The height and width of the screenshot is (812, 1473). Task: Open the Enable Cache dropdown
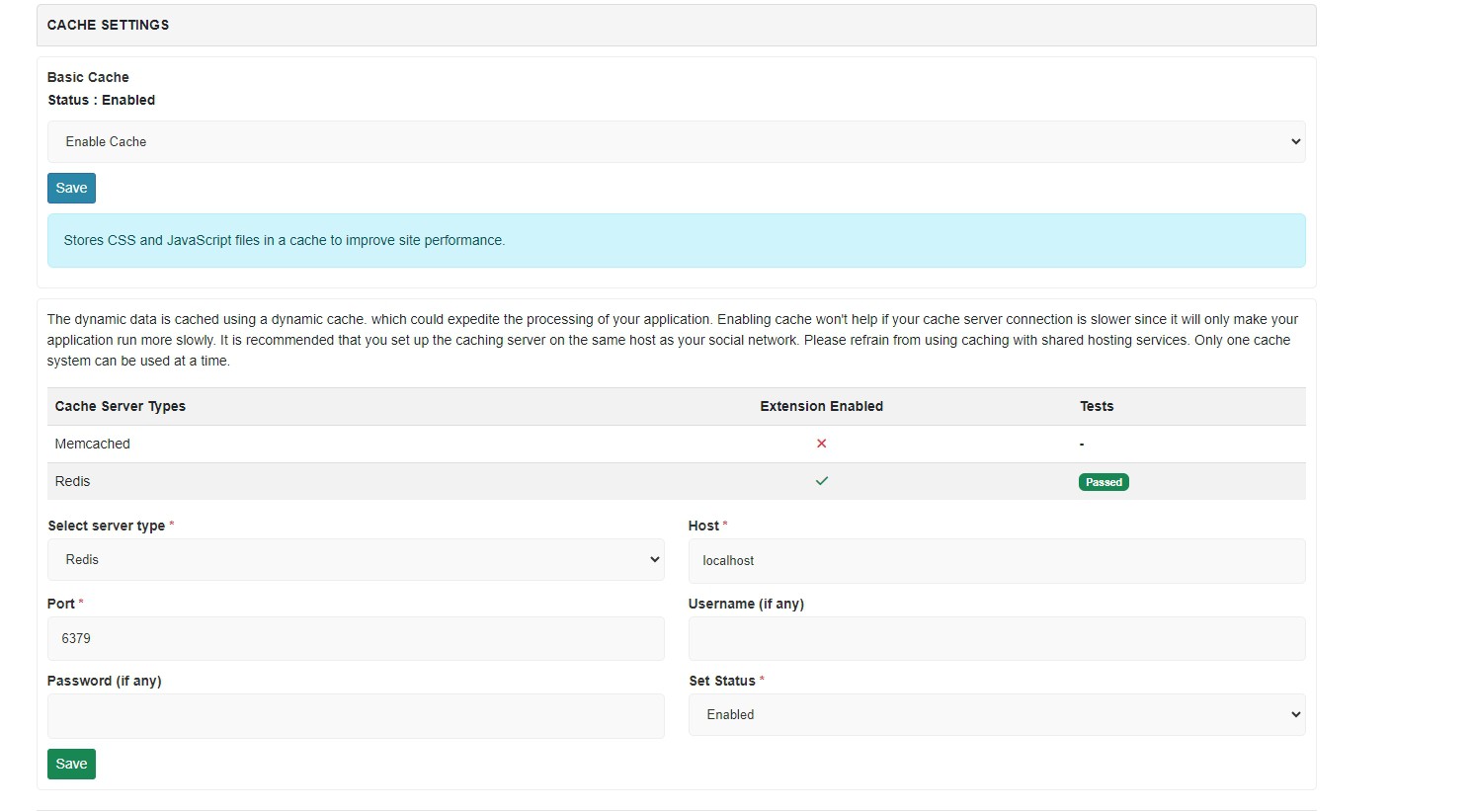point(676,141)
